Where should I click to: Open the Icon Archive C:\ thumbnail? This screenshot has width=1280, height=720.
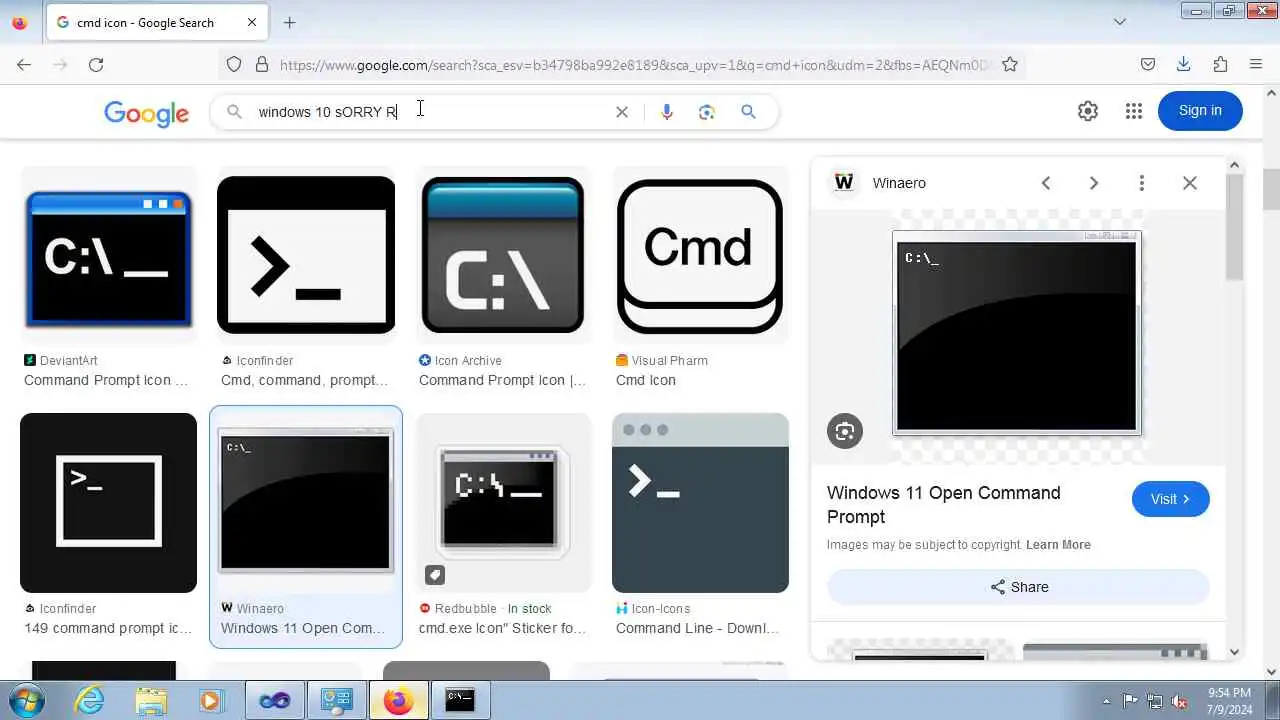tap(503, 255)
